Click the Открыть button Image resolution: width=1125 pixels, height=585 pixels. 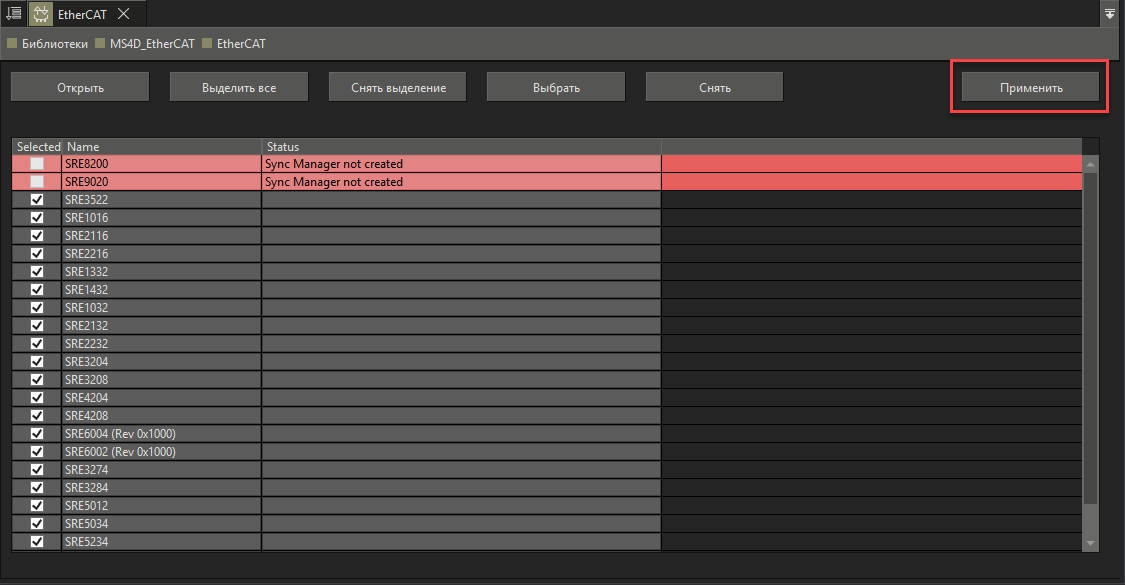80,87
